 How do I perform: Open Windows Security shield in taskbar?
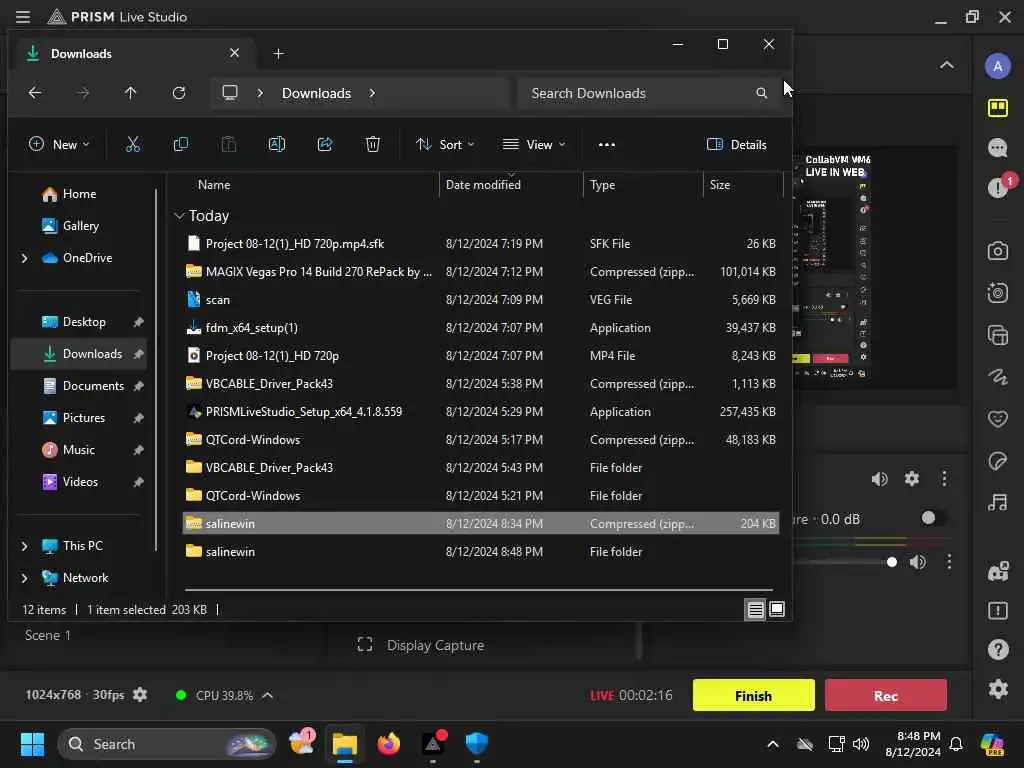pos(477,744)
